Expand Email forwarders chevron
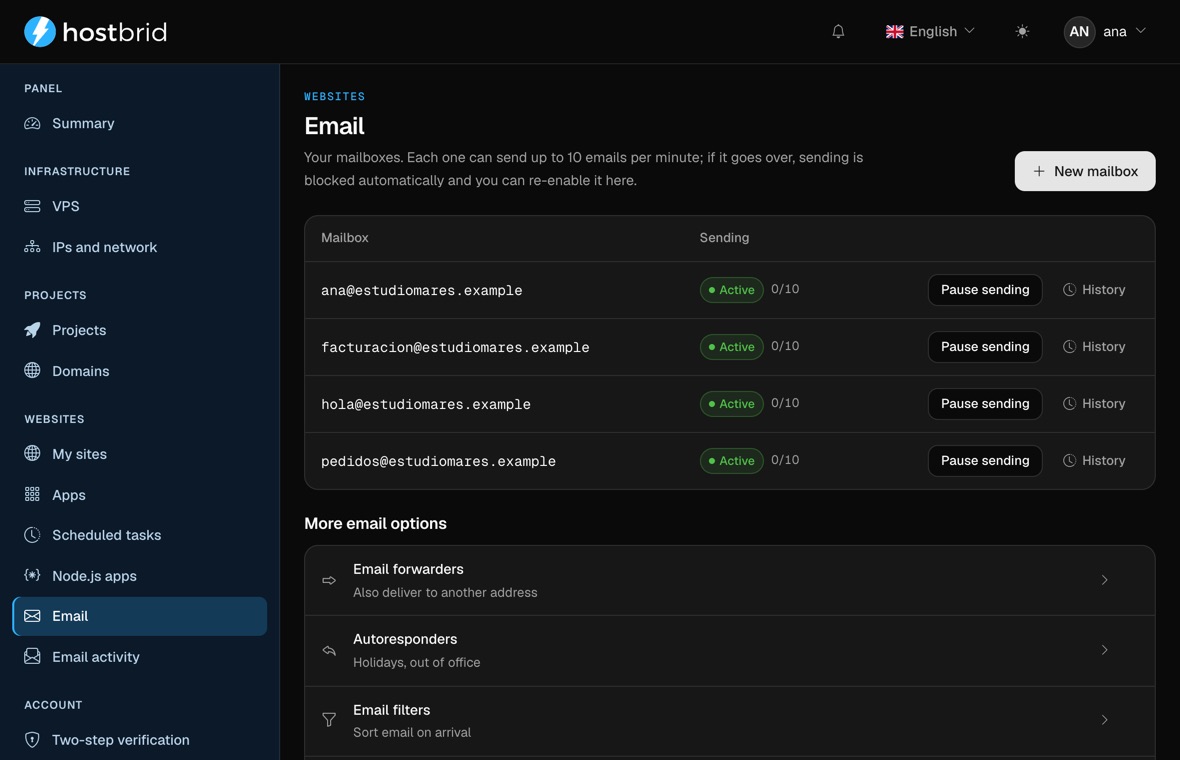The width and height of the screenshot is (1180, 760). 1104,580
